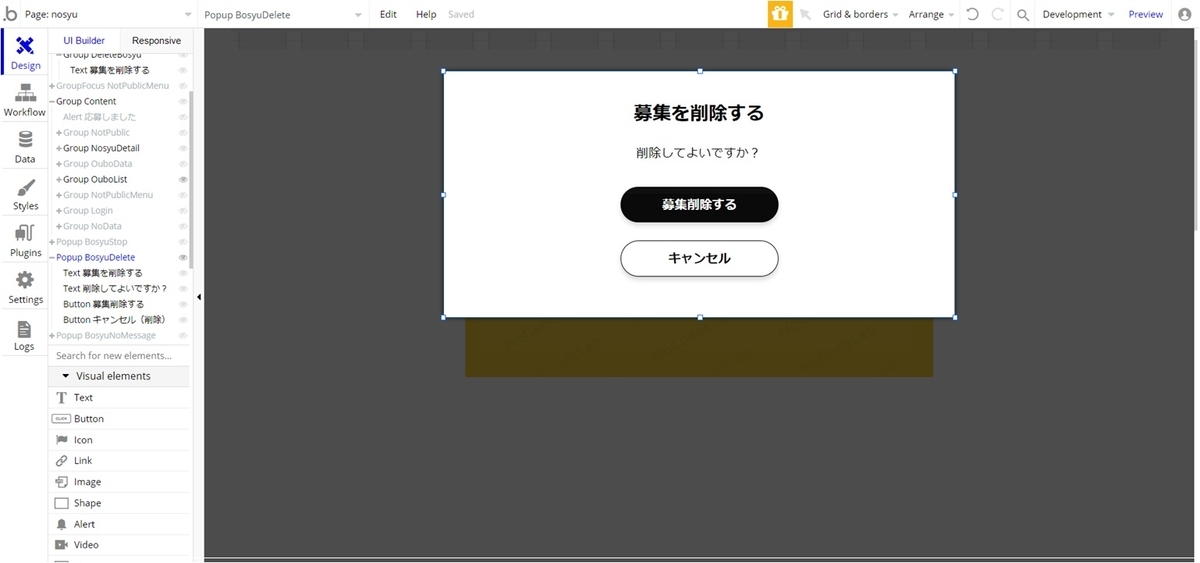Select the arrow pointer tool
Screen dimensions: 1200x563
click(x=805, y=15)
